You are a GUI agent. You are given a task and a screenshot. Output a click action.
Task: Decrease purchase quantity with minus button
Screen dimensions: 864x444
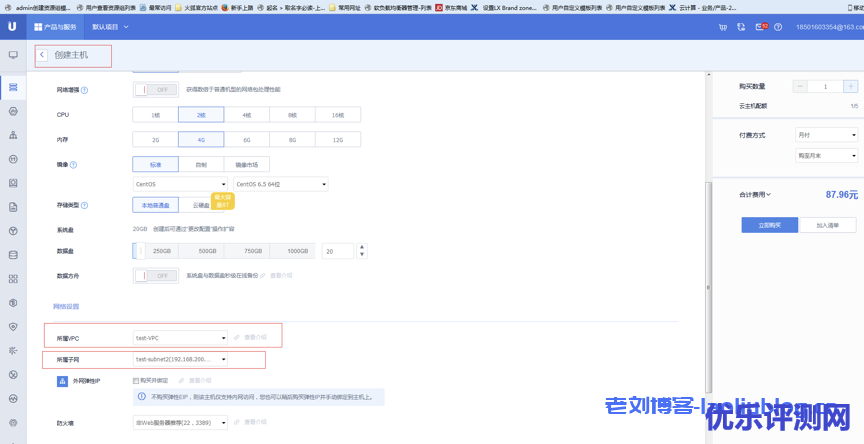click(801, 86)
